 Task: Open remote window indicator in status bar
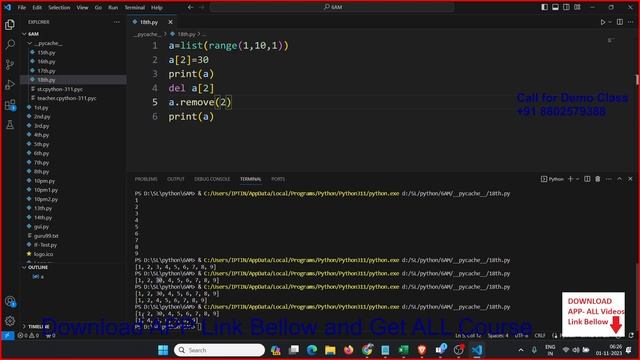tap(8, 336)
